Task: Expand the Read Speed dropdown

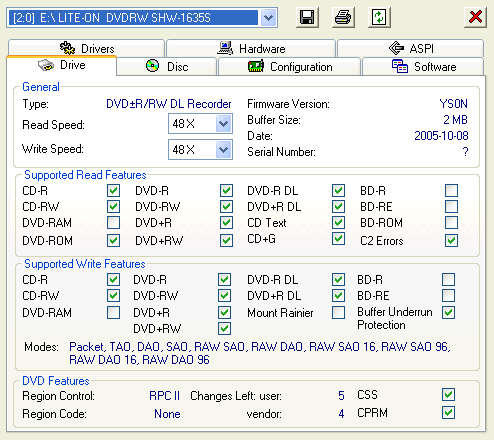Action: pos(223,124)
